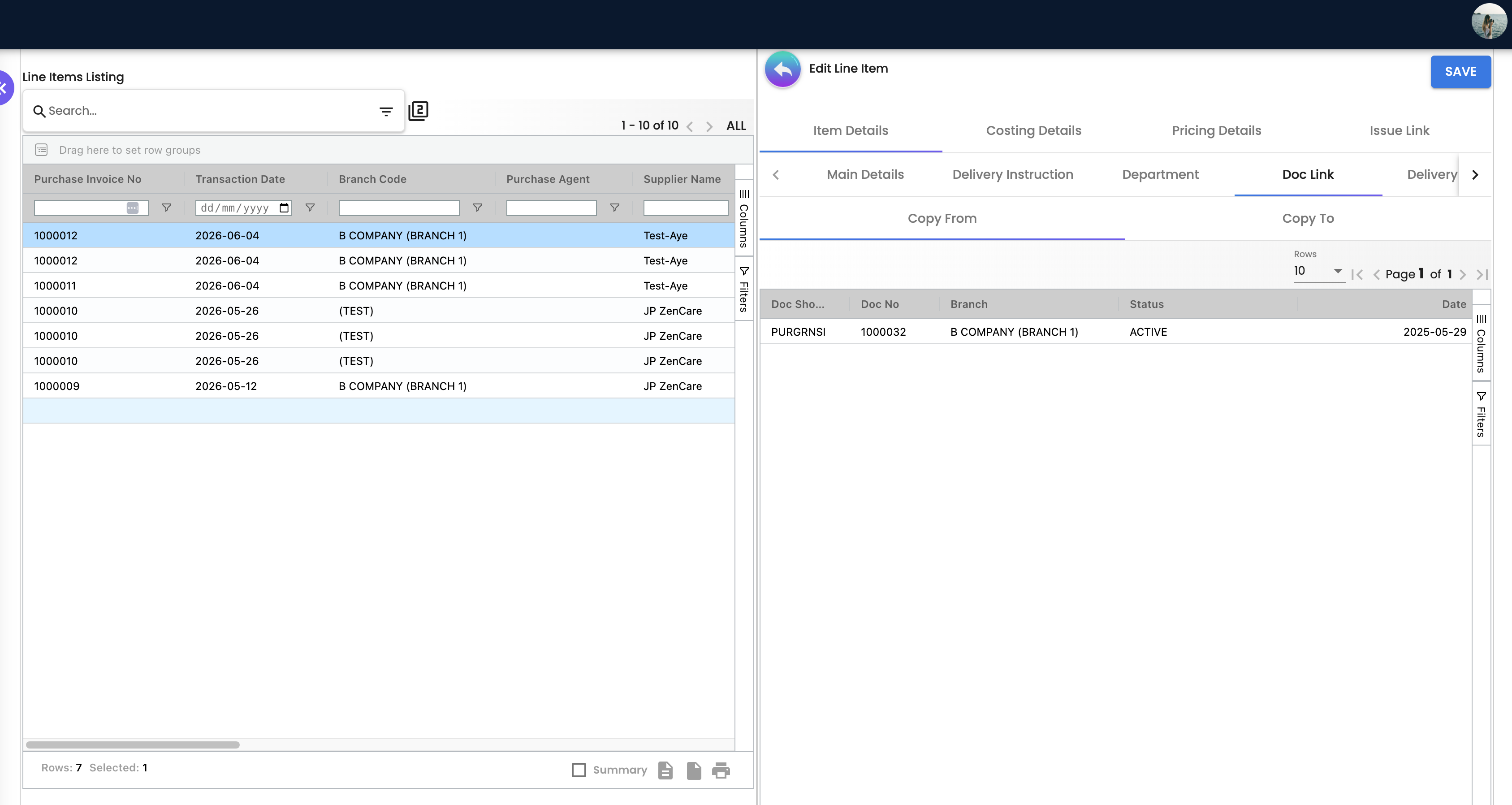
Task: Sort by Status column header
Action: coord(1146,304)
